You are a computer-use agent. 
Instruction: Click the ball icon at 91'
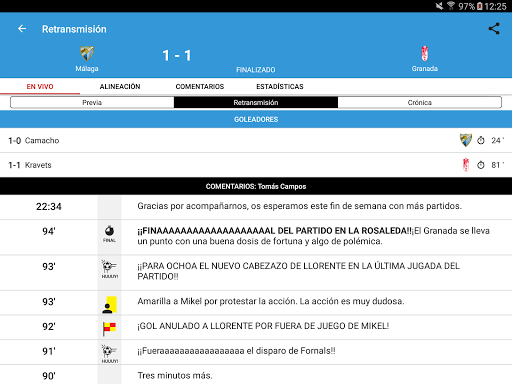(109, 354)
